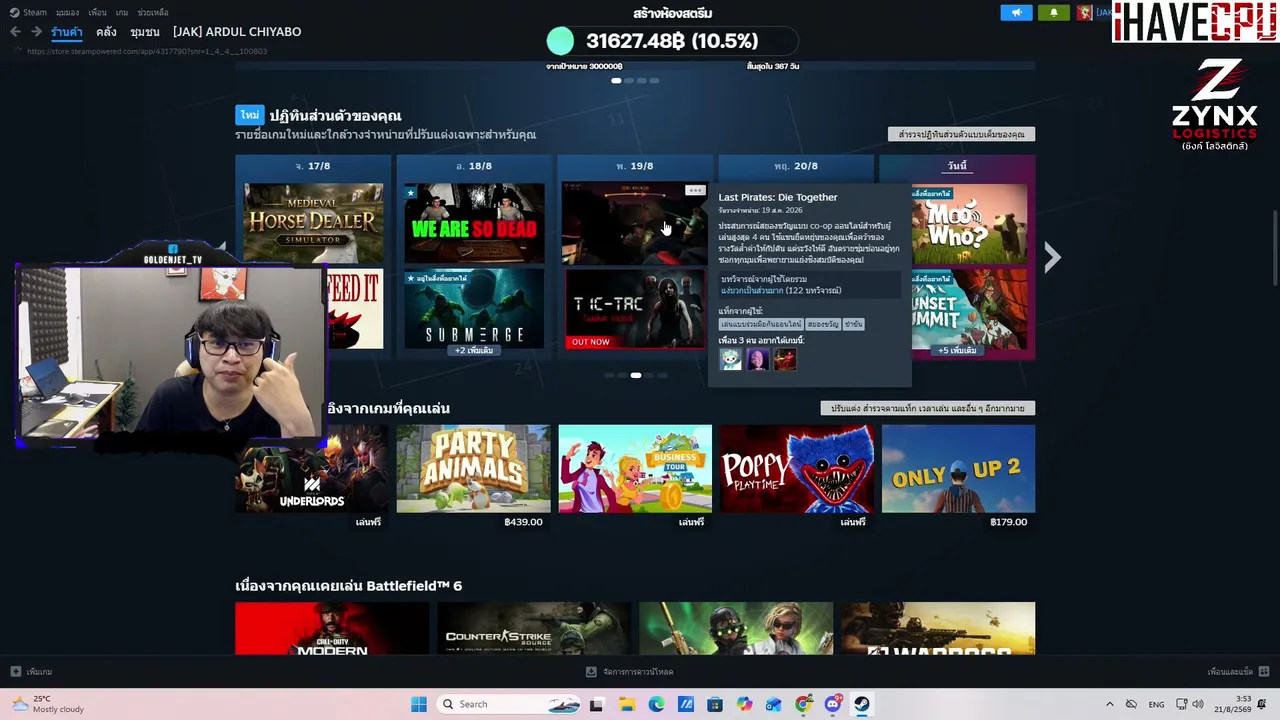Open the Underlords game card
Screen dimensions: 1280x720
coord(312,469)
